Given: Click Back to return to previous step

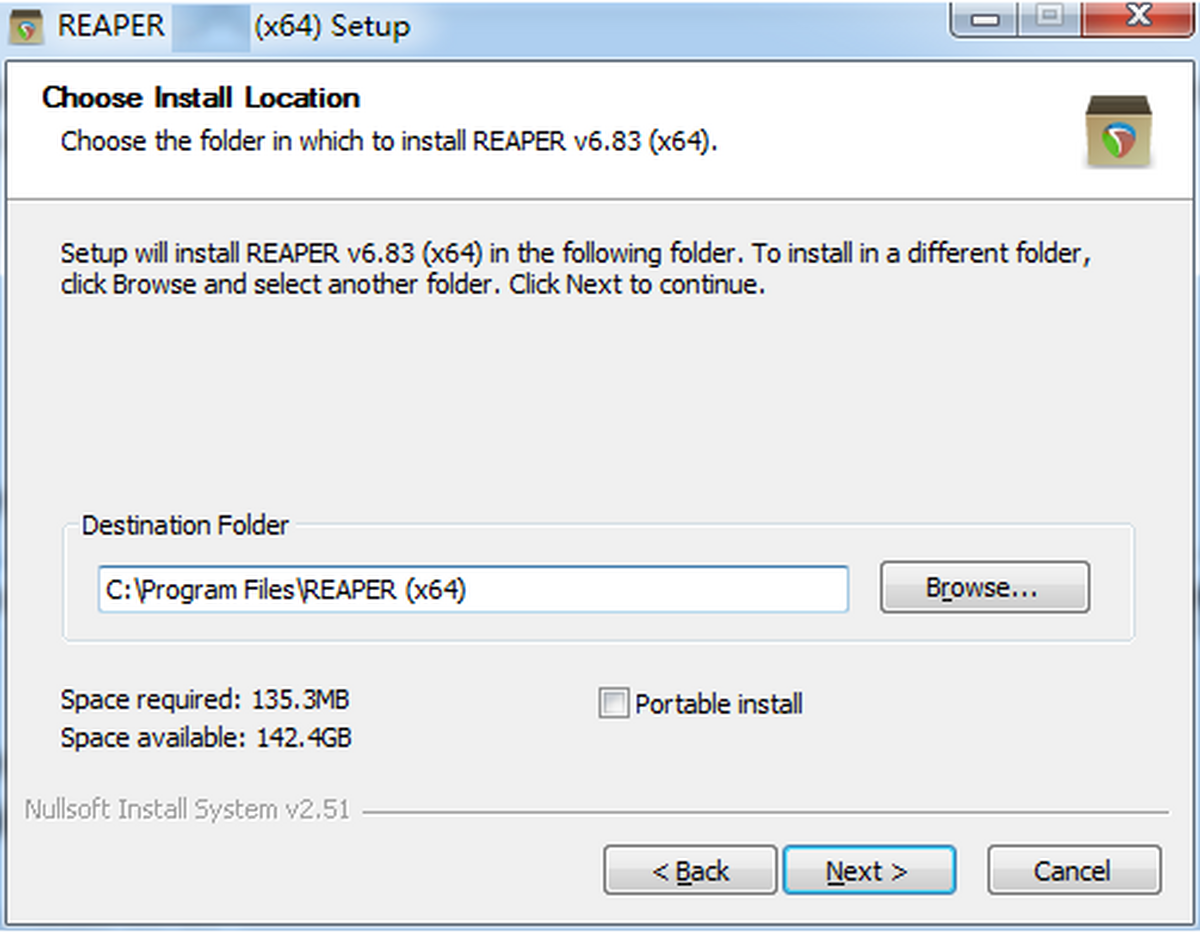Looking at the screenshot, I should [689, 869].
